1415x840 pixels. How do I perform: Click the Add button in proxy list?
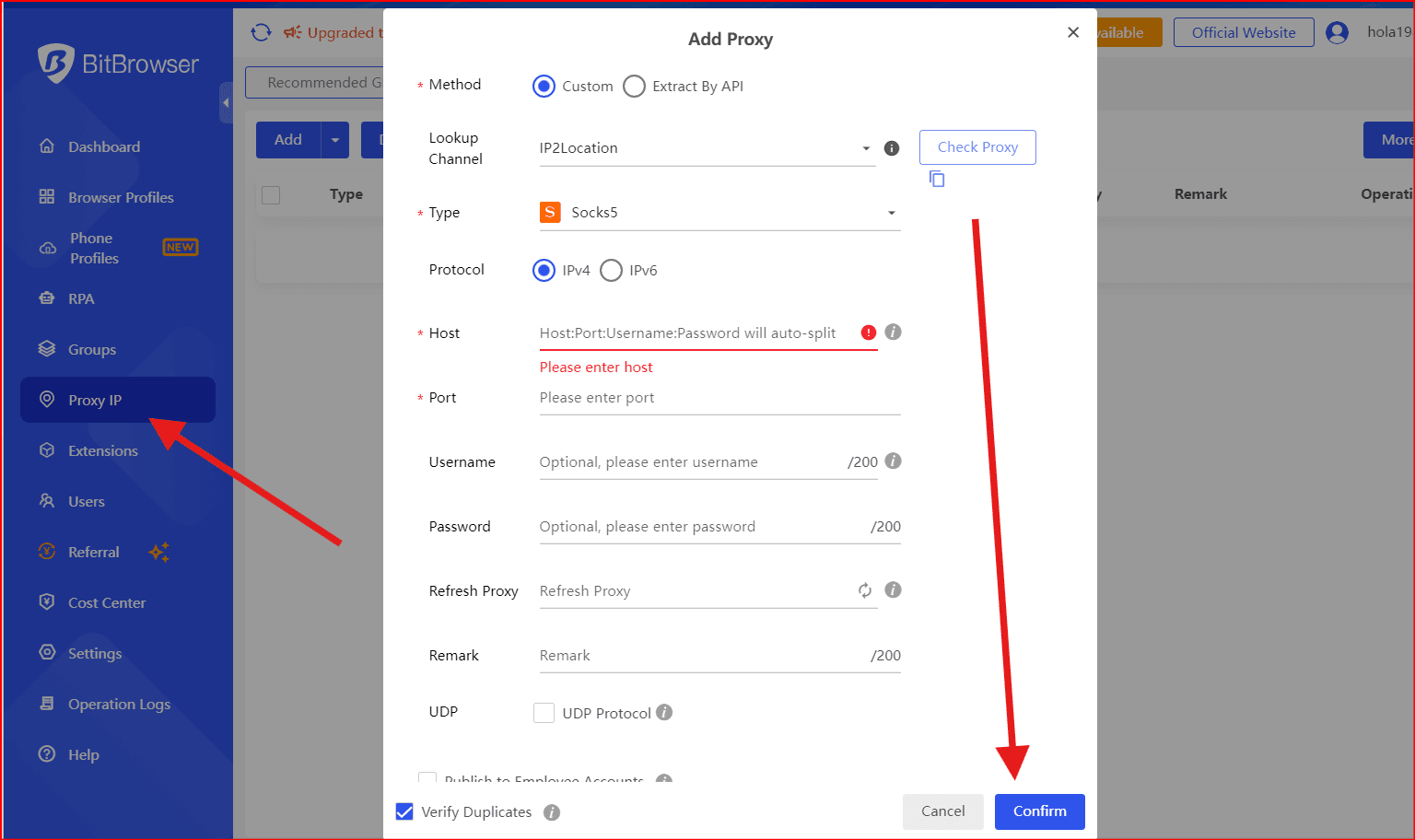[x=288, y=140]
